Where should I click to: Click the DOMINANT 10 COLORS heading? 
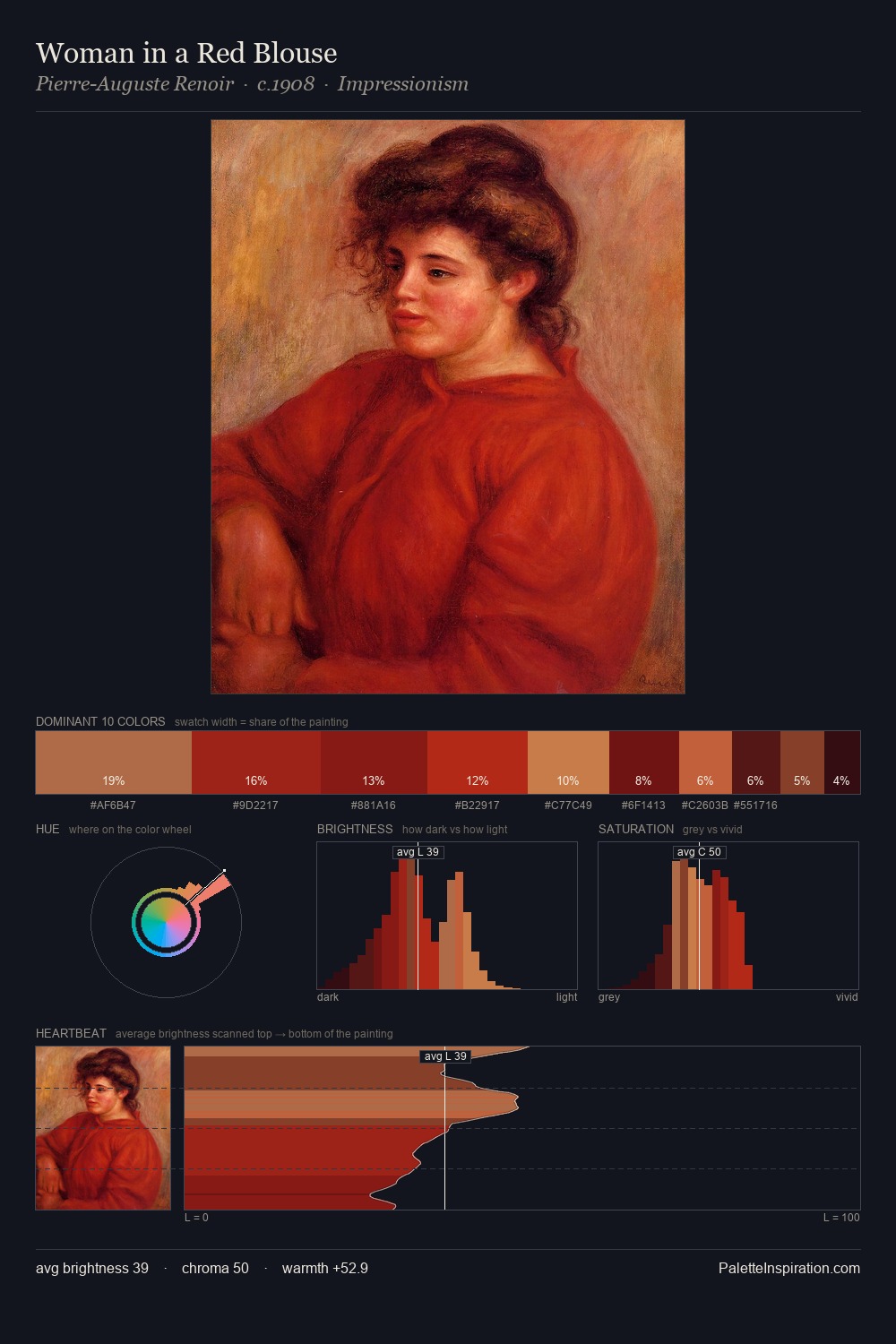[100, 721]
